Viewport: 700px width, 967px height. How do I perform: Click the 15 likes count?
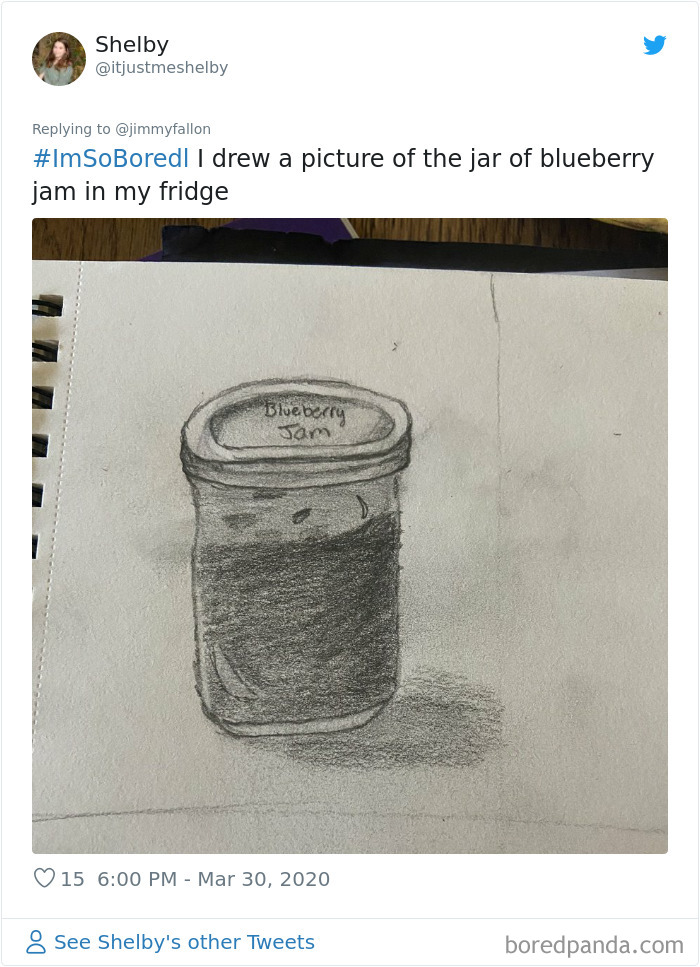[x=72, y=879]
